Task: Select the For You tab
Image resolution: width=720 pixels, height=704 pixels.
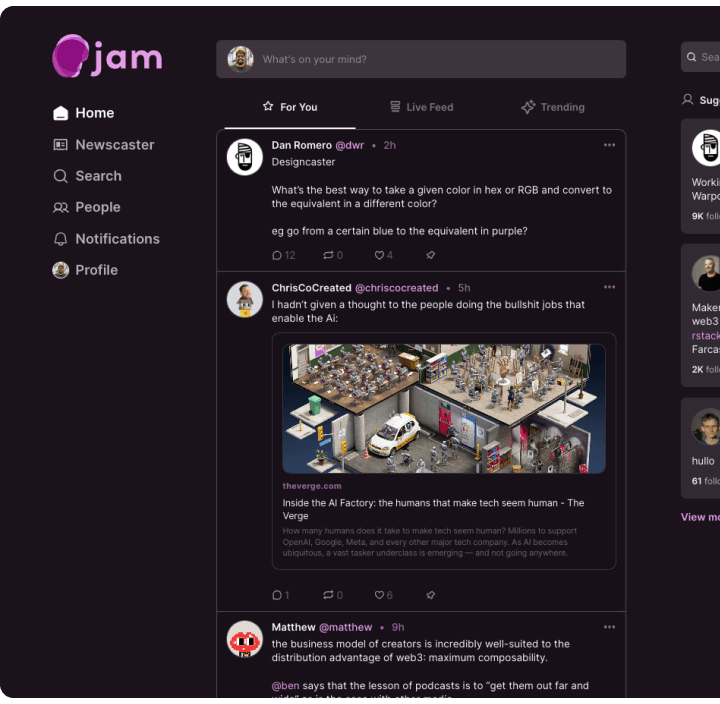Action: pyautogui.click(x=290, y=107)
